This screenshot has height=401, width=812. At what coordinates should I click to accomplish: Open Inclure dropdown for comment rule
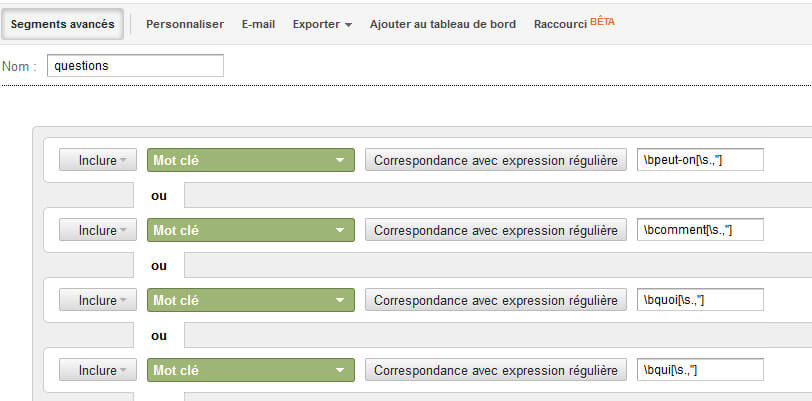(98, 230)
